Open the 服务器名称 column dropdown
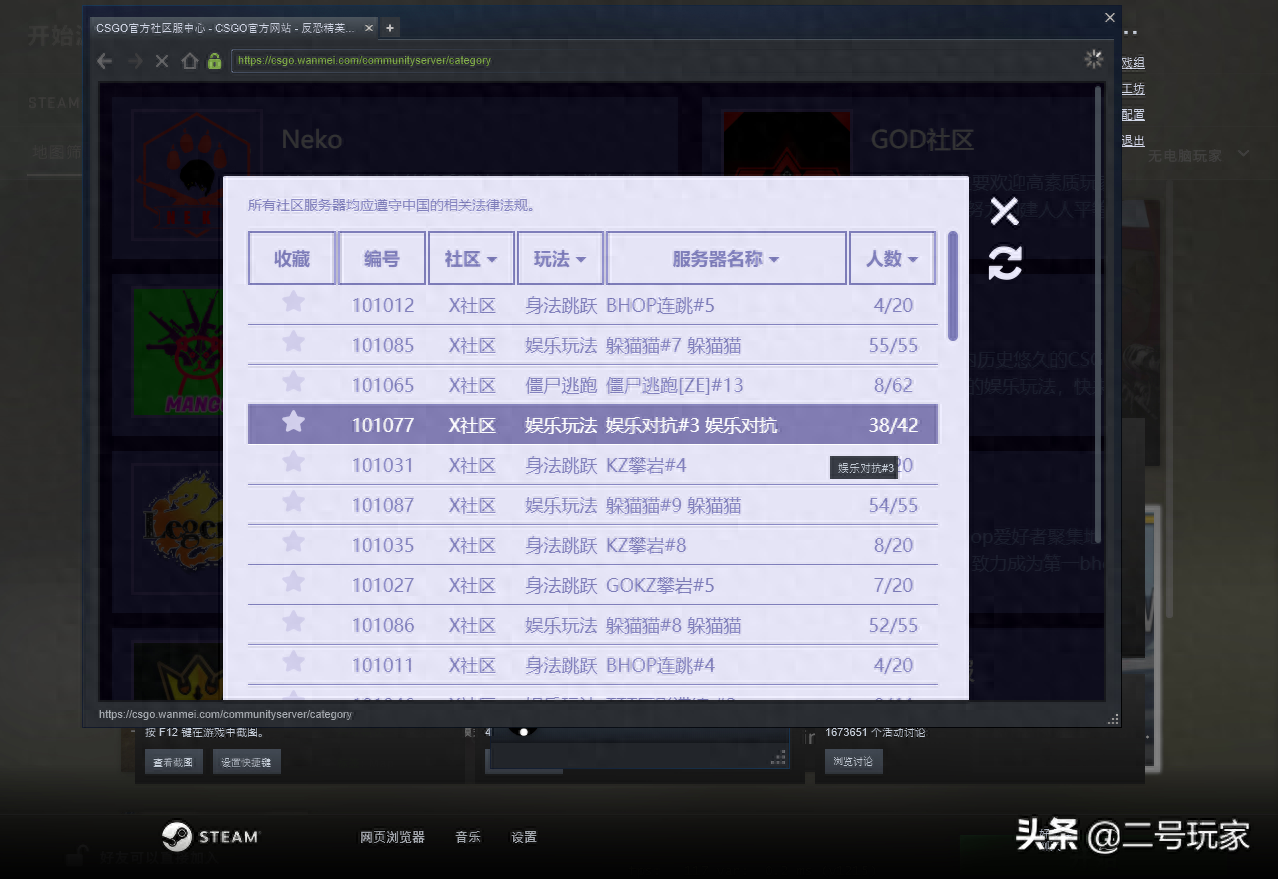 pos(726,259)
